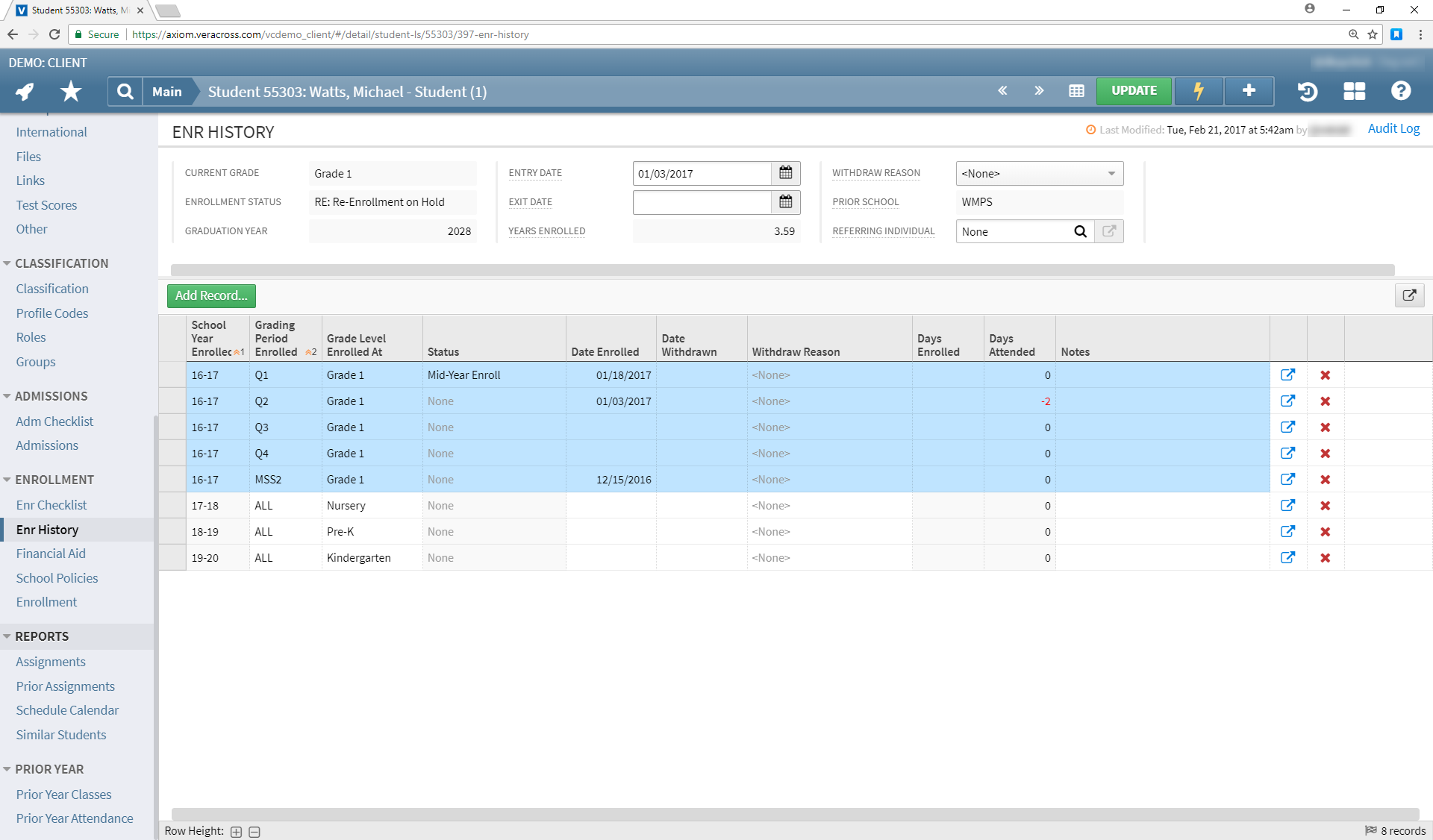The image size is (1433, 840).
Task: Open the Audit Log link
Action: (1393, 128)
